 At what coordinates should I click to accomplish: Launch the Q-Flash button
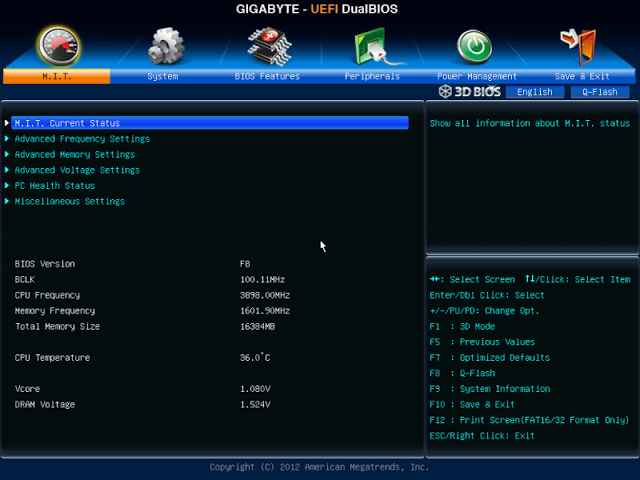600,92
